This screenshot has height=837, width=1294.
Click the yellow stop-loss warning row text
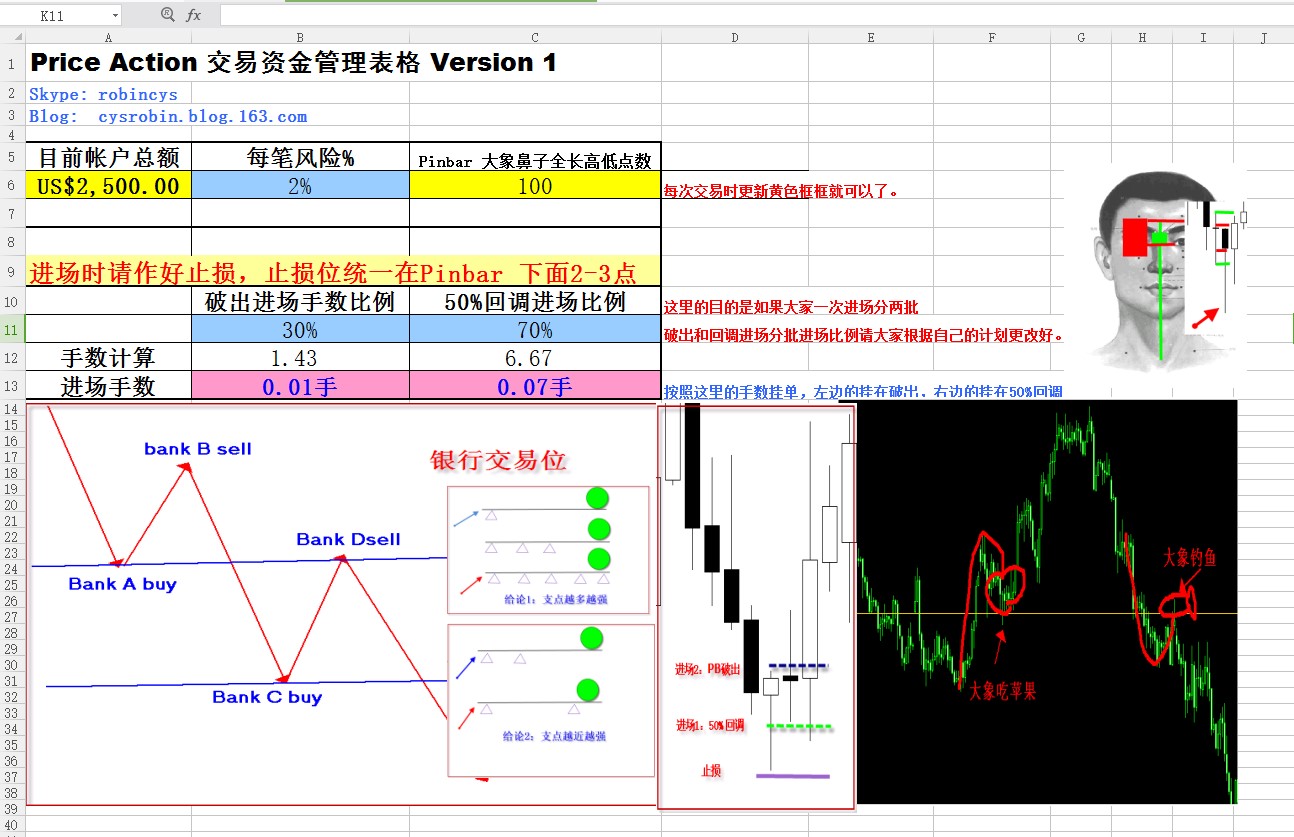(333, 271)
